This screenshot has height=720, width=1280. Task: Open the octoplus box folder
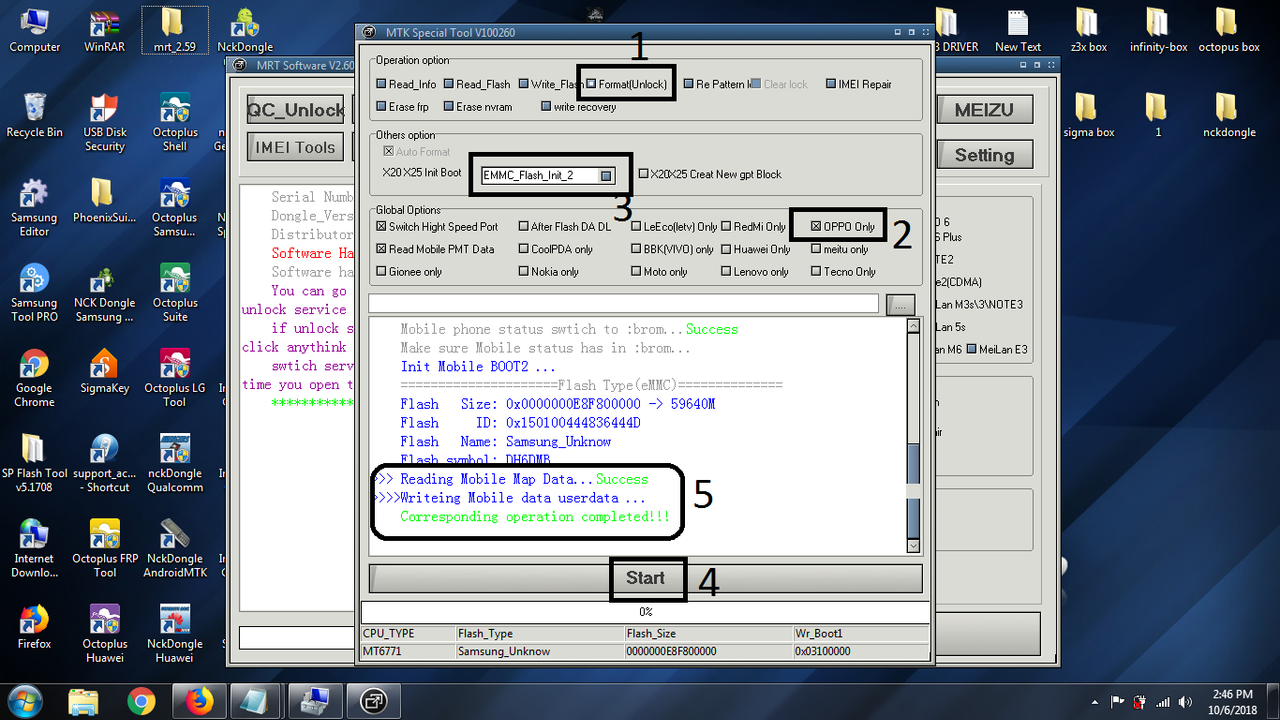point(1228,30)
